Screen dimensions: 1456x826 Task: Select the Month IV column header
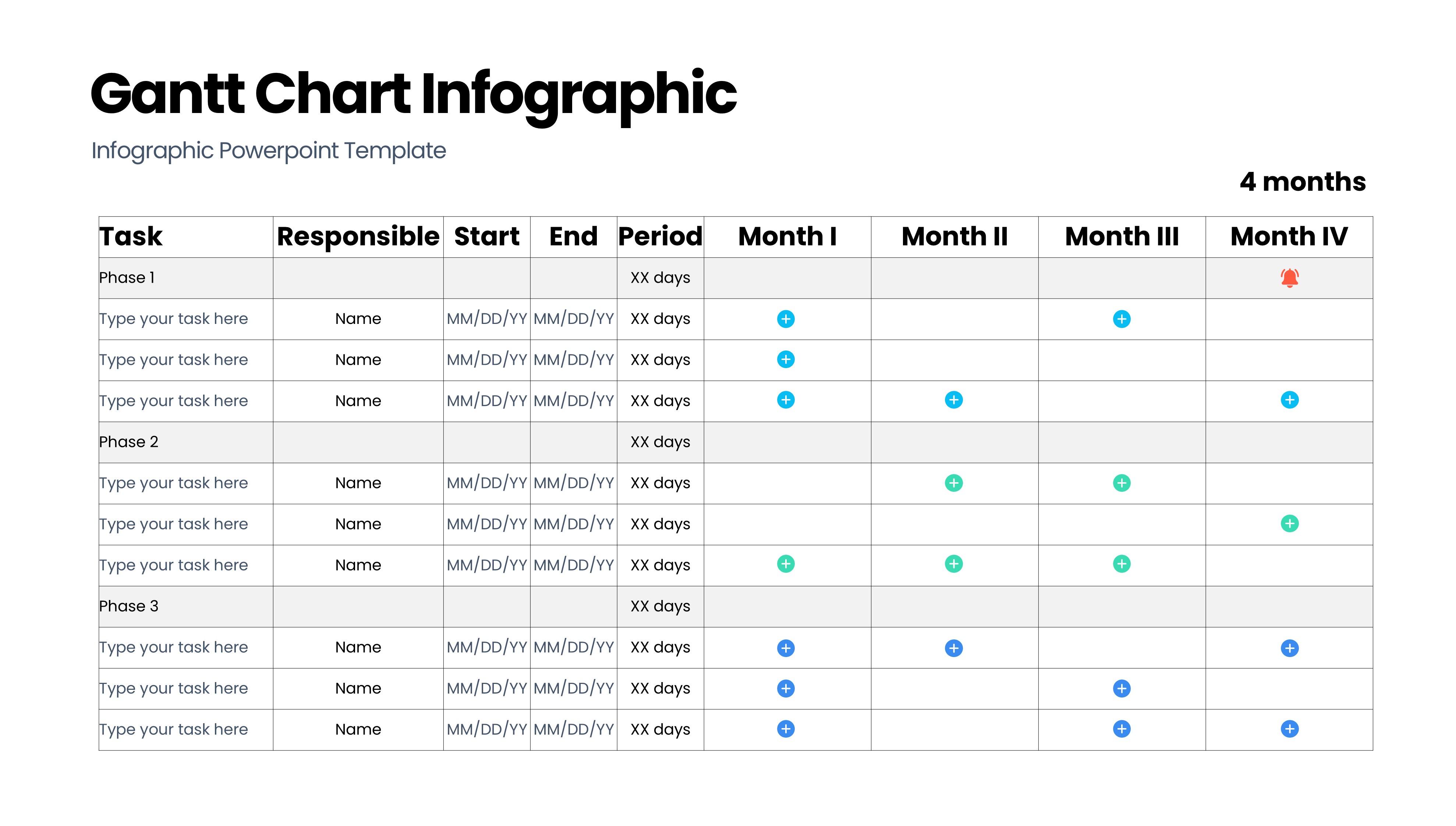(x=1289, y=237)
